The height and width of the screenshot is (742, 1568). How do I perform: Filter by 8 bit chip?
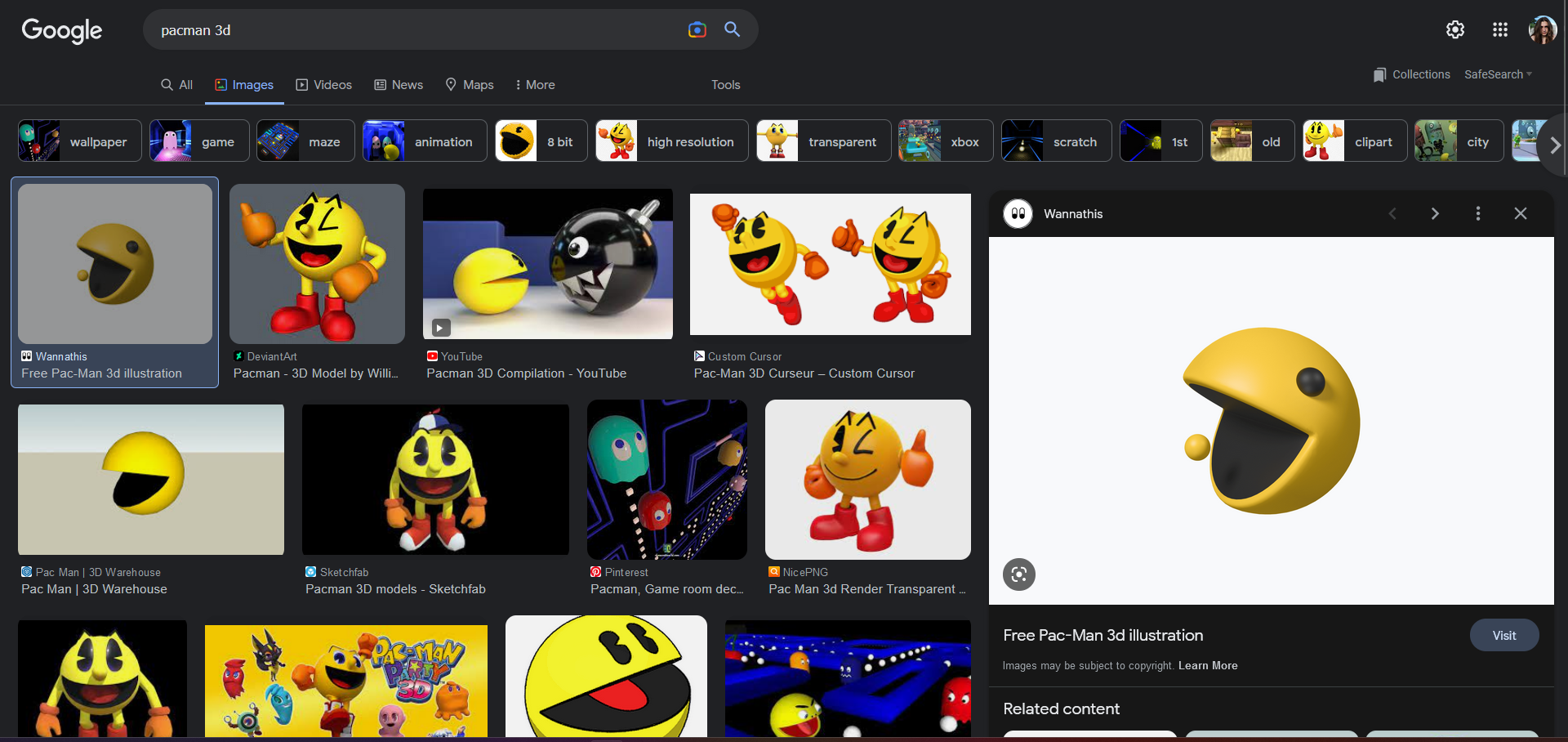click(541, 141)
